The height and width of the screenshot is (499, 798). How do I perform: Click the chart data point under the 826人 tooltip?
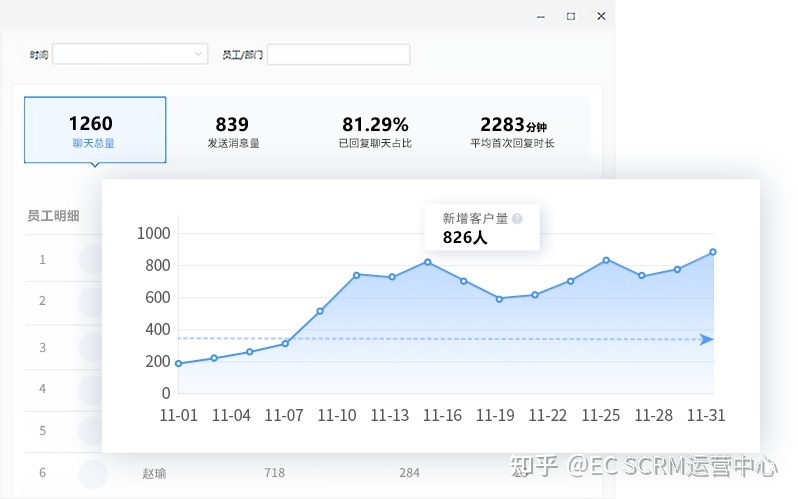[428, 262]
